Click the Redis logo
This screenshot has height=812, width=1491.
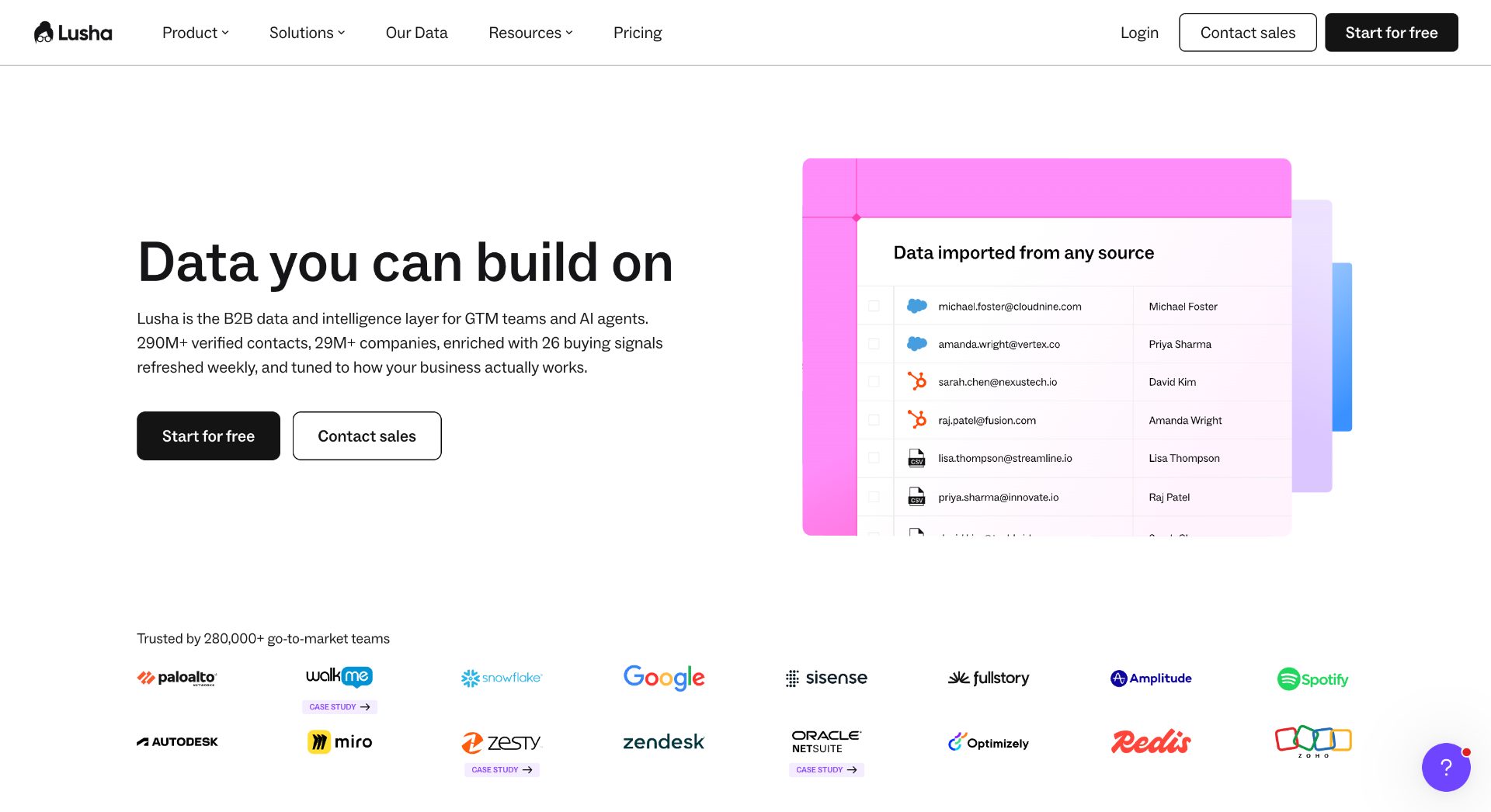[1151, 742]
